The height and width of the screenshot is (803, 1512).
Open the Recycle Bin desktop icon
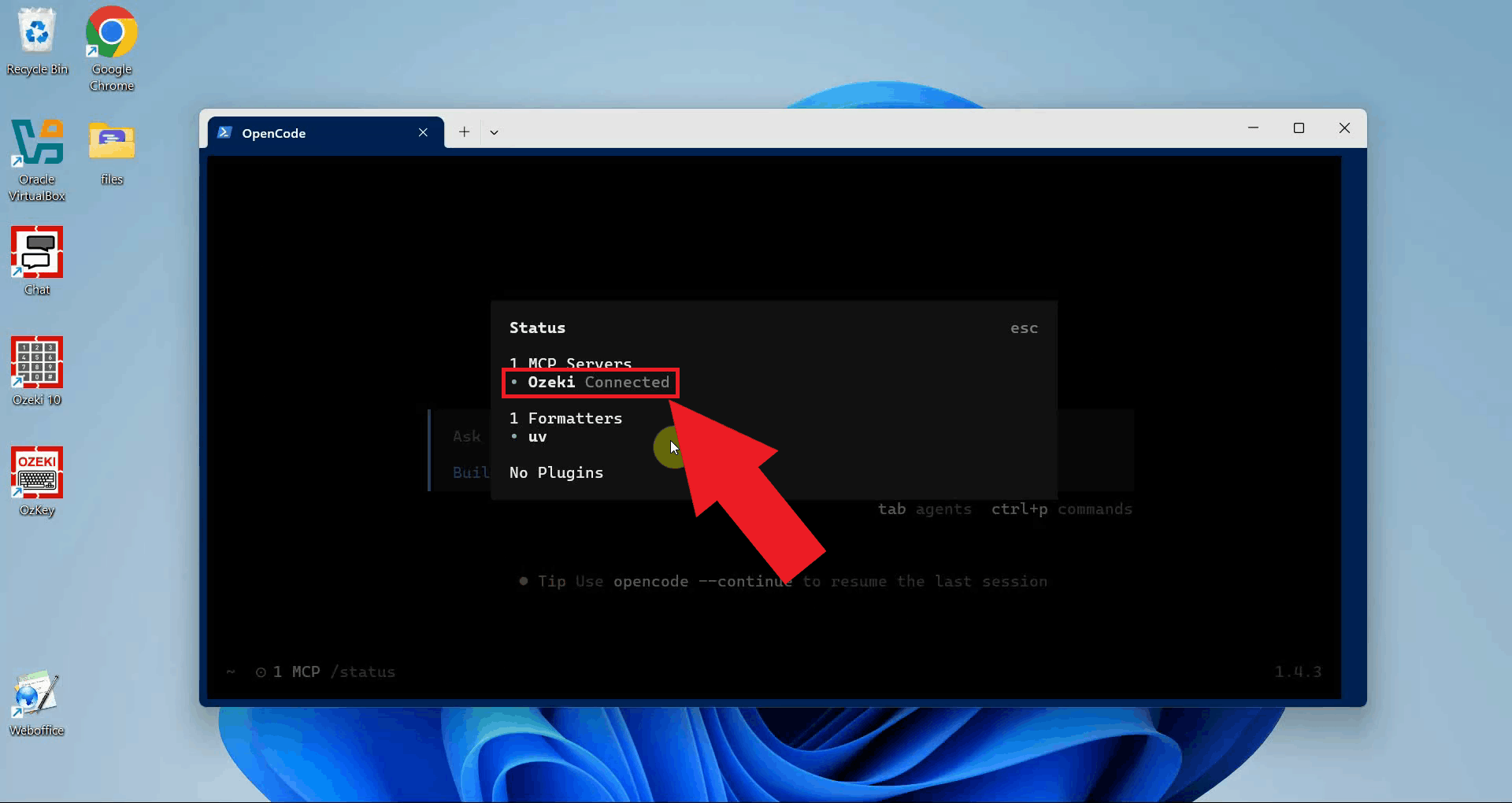coord(37,42)
